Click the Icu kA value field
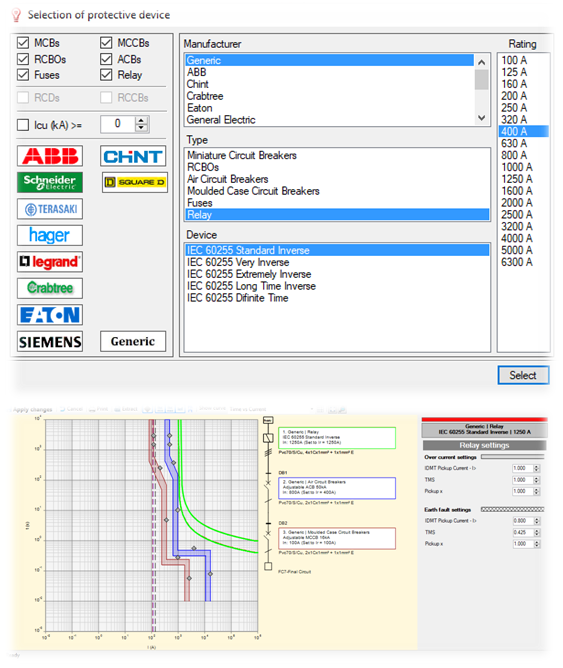The image size is (563, 668). point(118,124)
